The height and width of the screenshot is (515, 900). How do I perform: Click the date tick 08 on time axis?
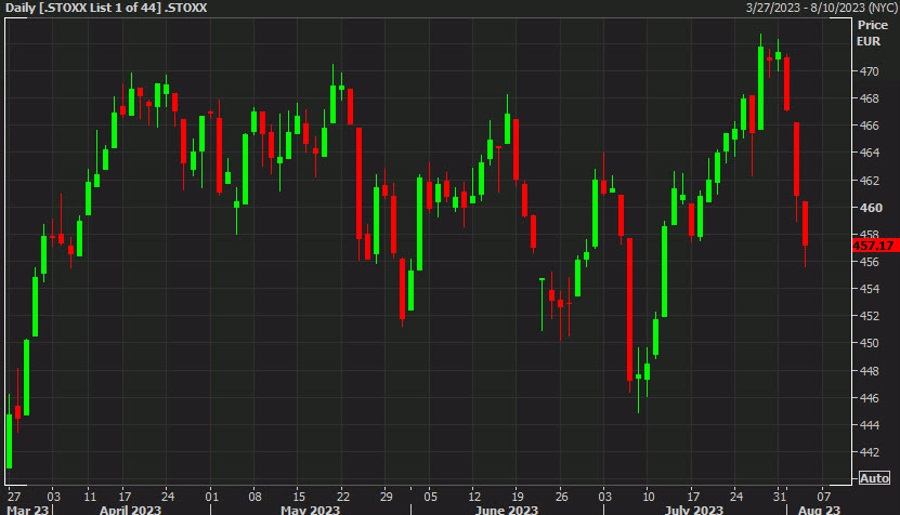coord(255,497)
